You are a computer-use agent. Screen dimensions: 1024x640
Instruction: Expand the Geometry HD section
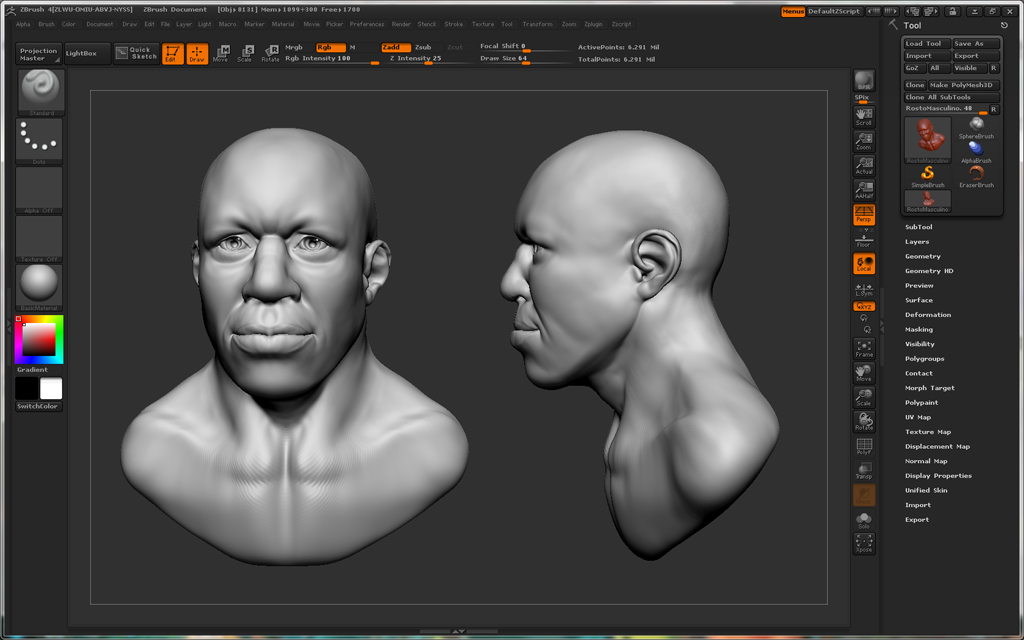pos(929,271)
